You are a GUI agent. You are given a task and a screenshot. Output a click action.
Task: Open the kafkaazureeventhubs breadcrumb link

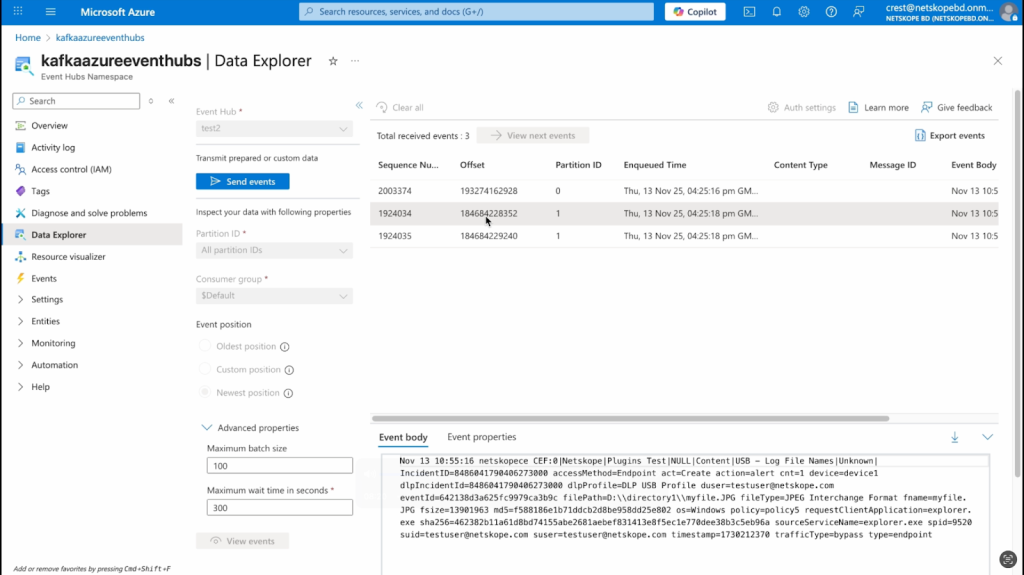point(100,38)
